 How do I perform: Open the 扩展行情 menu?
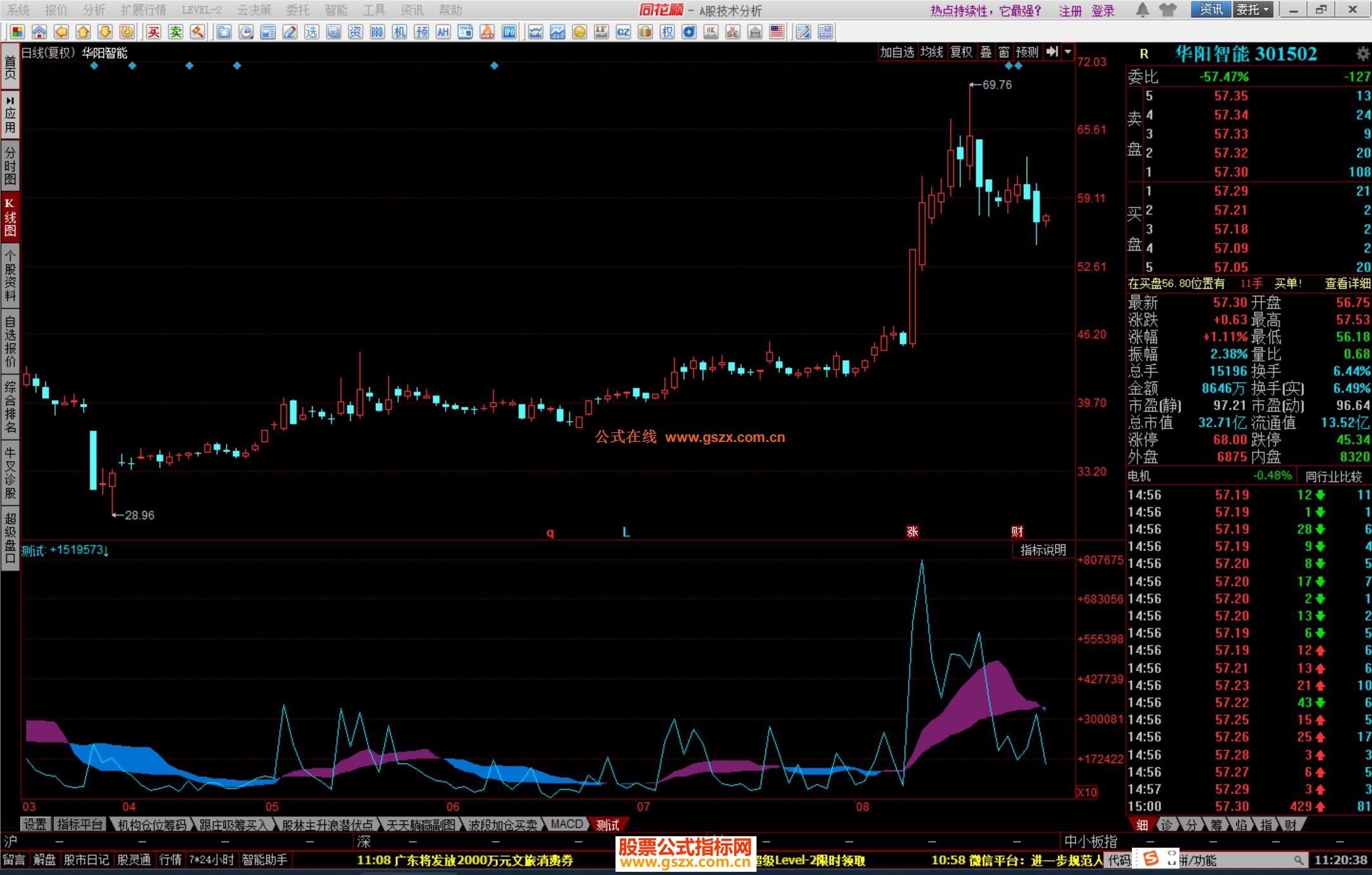(144, 10)
